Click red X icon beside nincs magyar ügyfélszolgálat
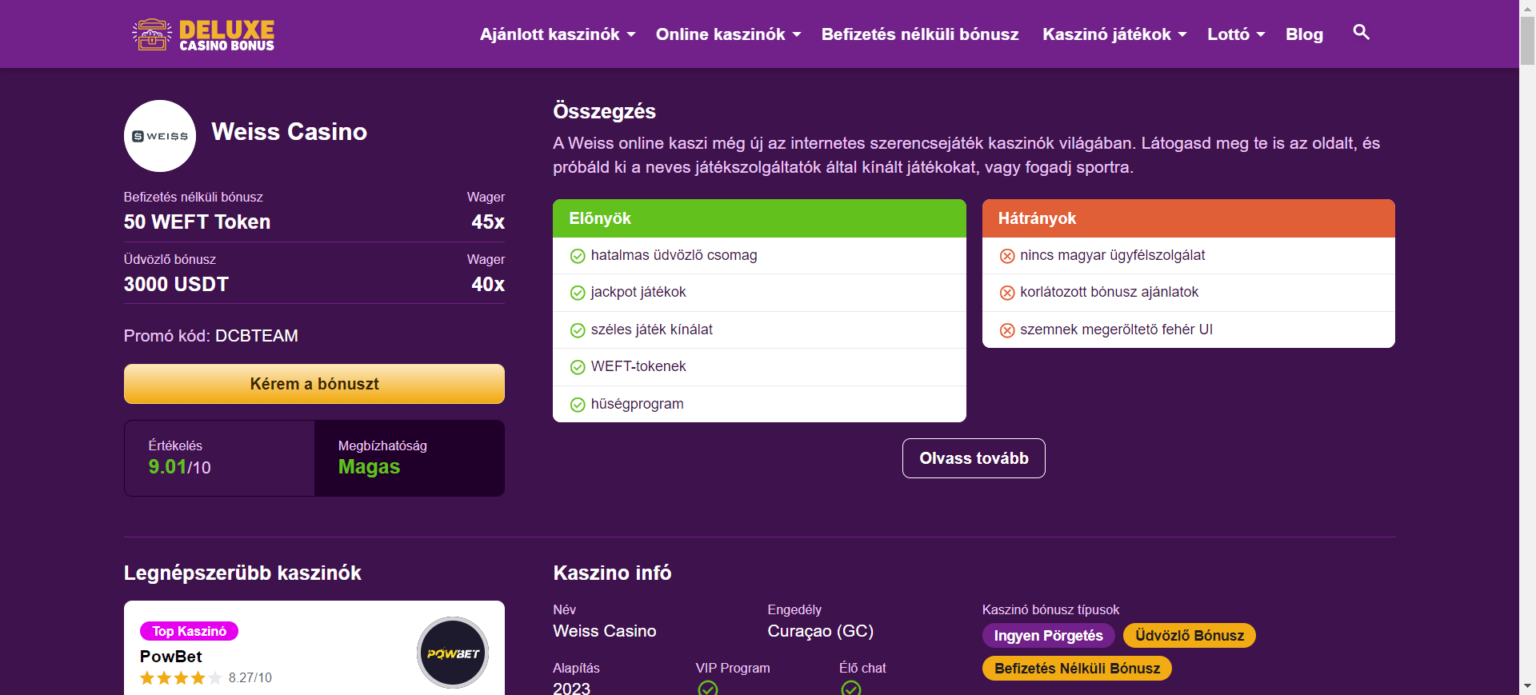This screenshot has height=695, width=1536. pos(1007,256)
